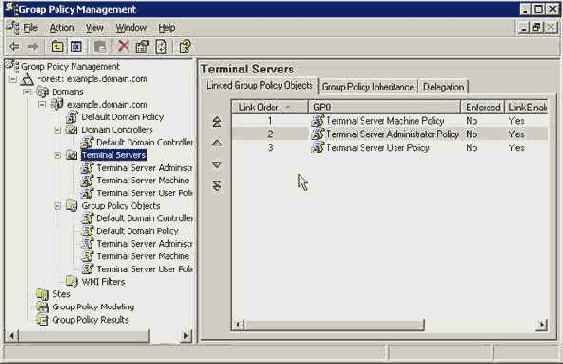Collapse the Domains node

(x=27, y=92)
